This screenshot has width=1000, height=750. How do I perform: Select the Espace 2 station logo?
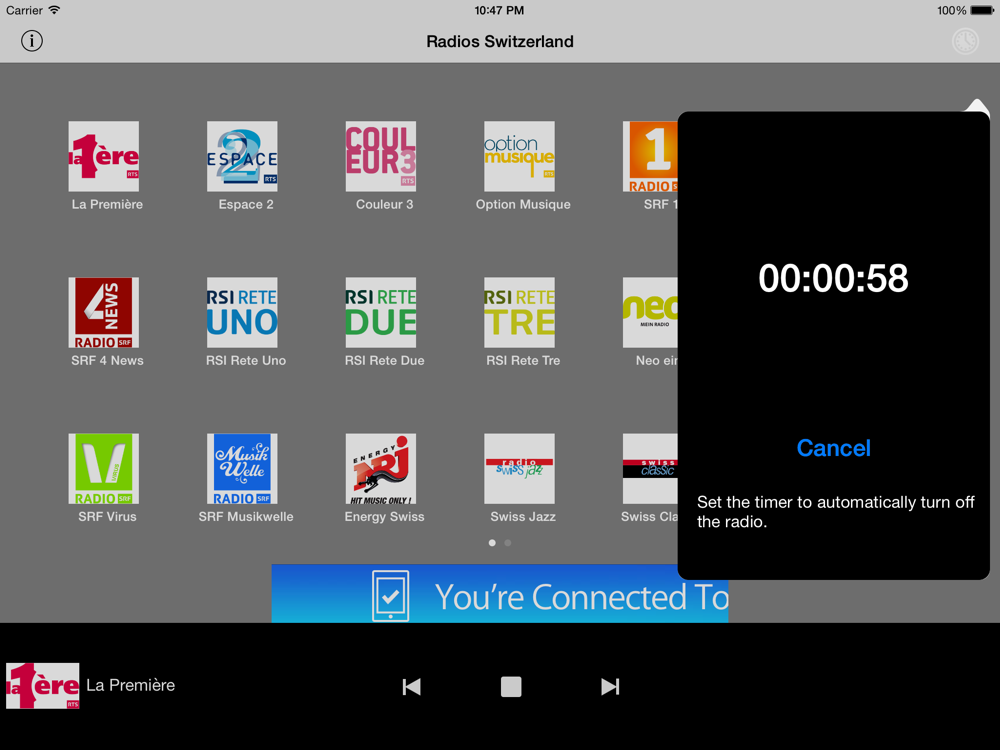tap(242, 156)
